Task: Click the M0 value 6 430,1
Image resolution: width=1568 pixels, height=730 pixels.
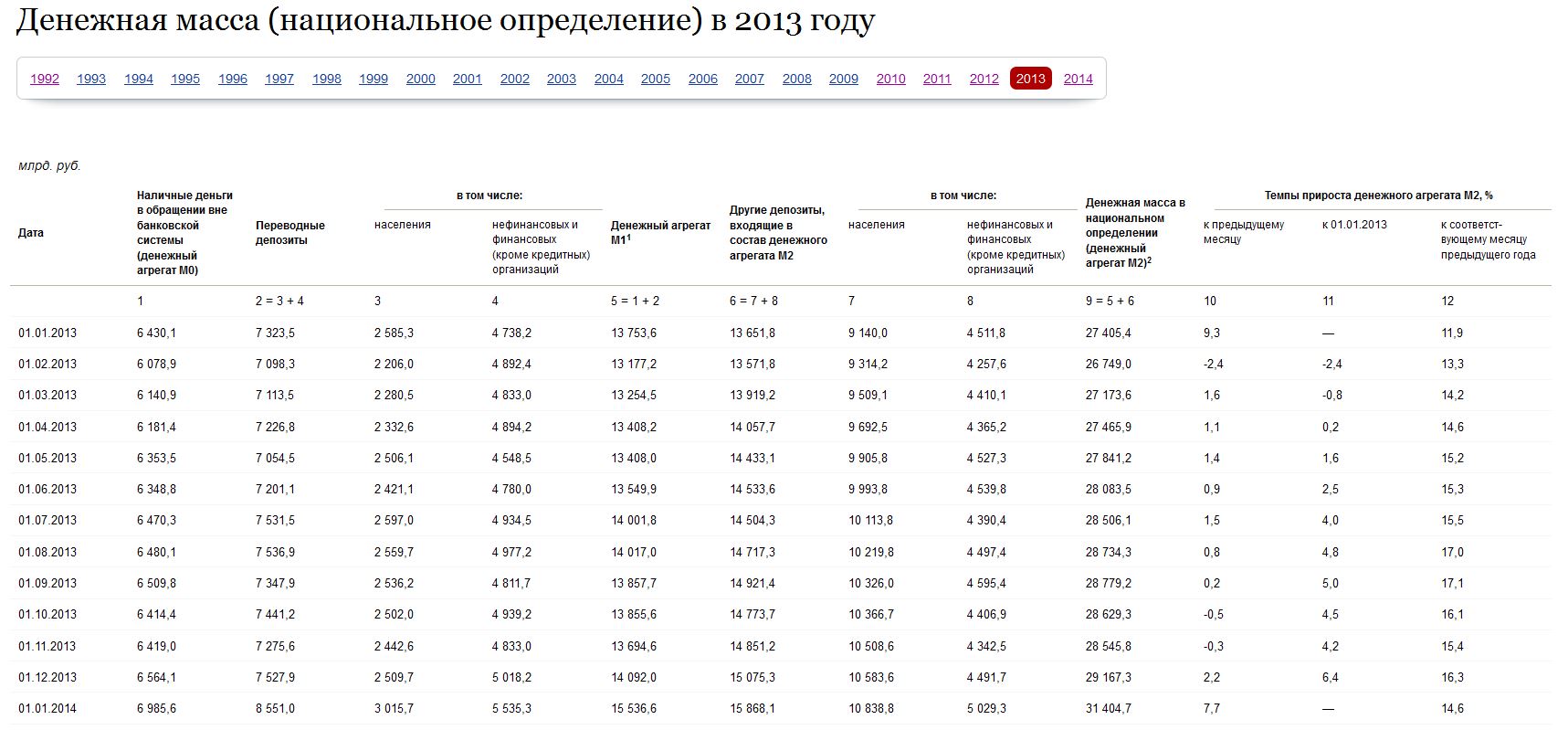Action: [x=157, y=333]
